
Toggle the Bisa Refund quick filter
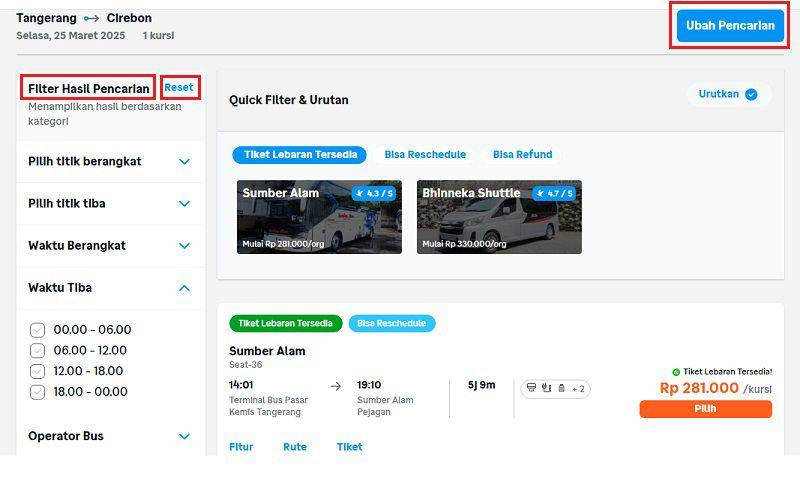click(522, 155)
